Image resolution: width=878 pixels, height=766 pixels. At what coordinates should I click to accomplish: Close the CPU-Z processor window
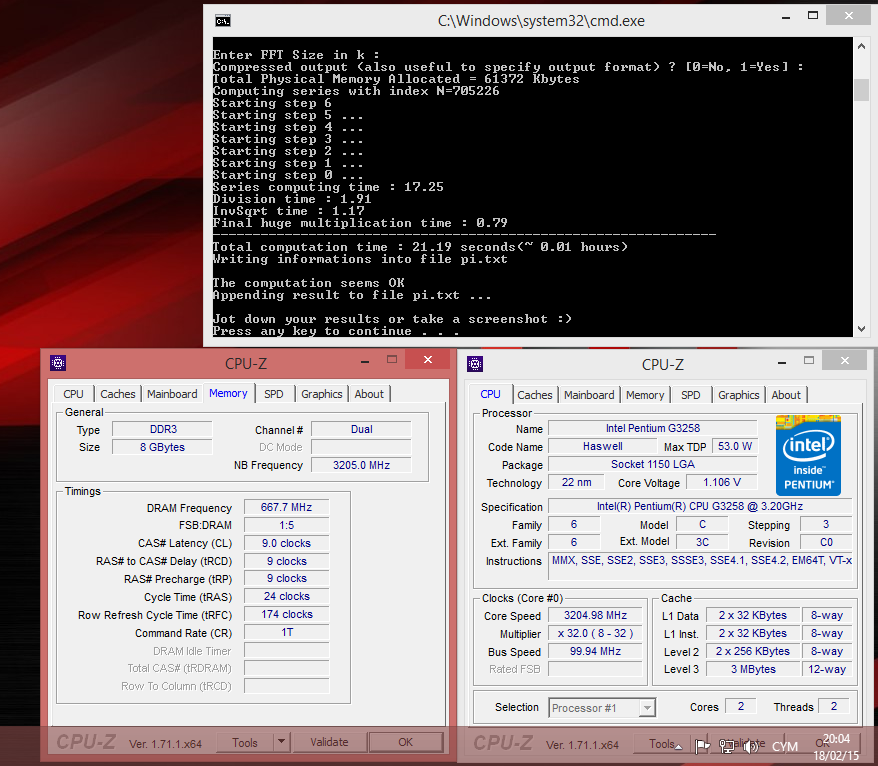point(845,361)
